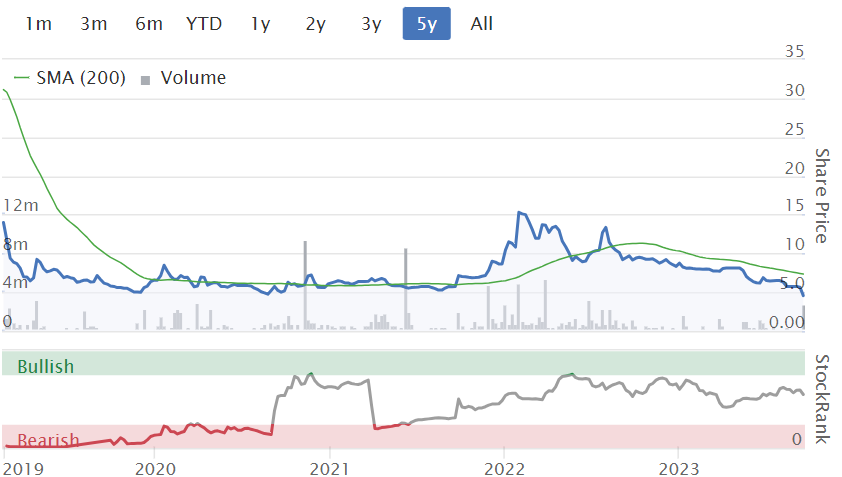Click the green SMA line legend marker

click(21, 79)
